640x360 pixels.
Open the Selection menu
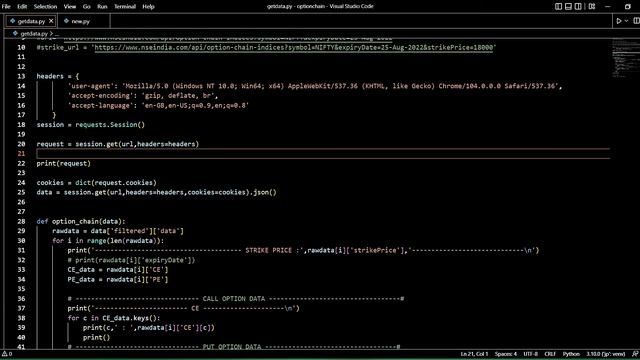[x=45, y=7]
